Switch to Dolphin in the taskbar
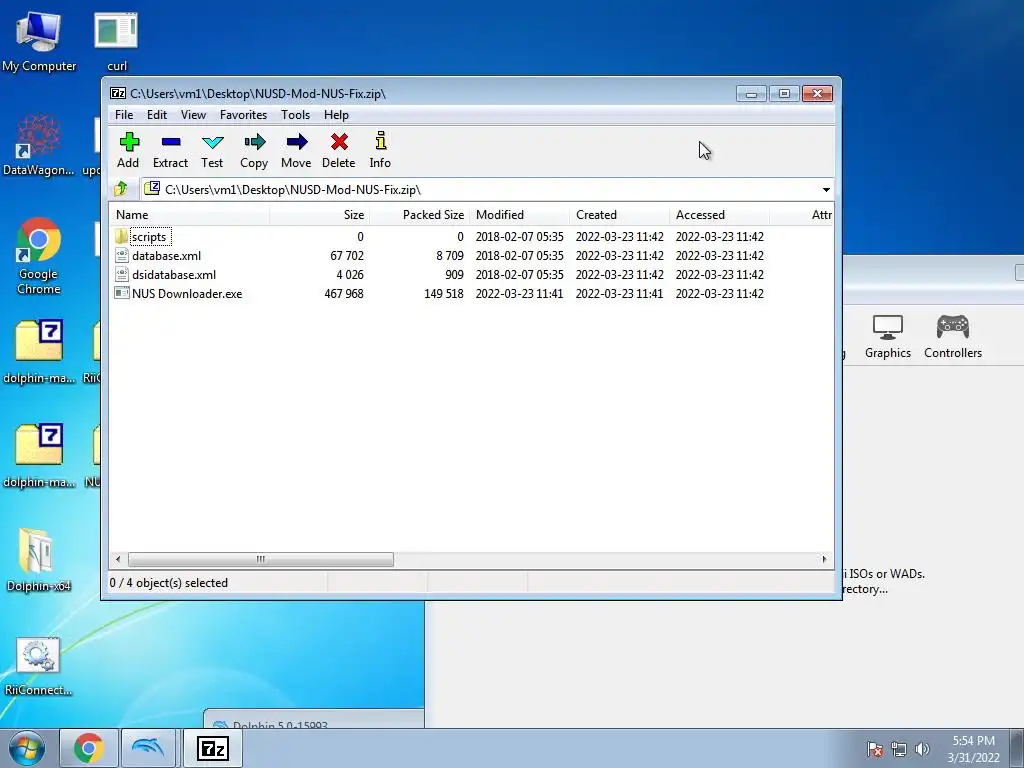Screen dimensions: 1024x768 (148, 748)
